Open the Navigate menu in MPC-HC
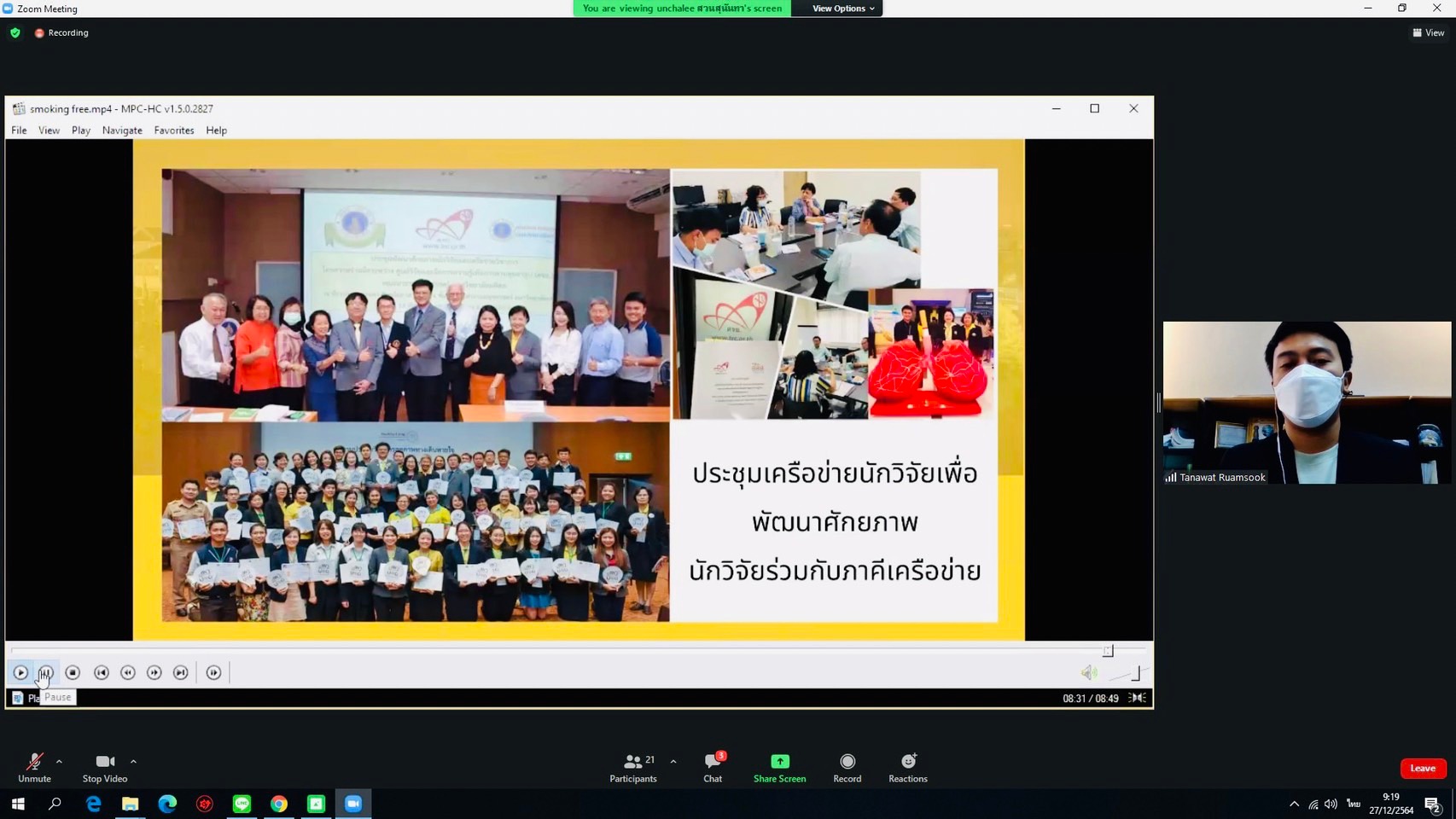1456x819 pixels. [122, 131]
